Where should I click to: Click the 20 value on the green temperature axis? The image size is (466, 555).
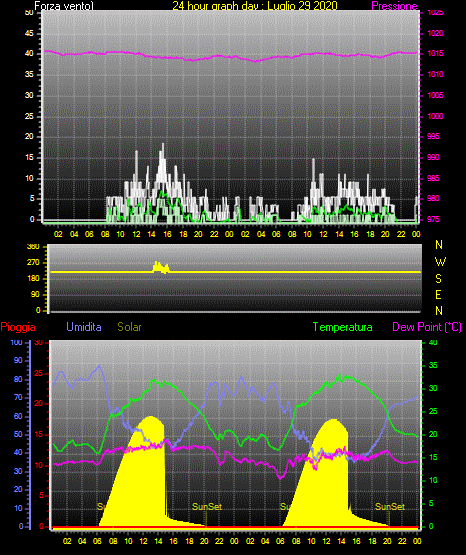click(x=433, y=434)
